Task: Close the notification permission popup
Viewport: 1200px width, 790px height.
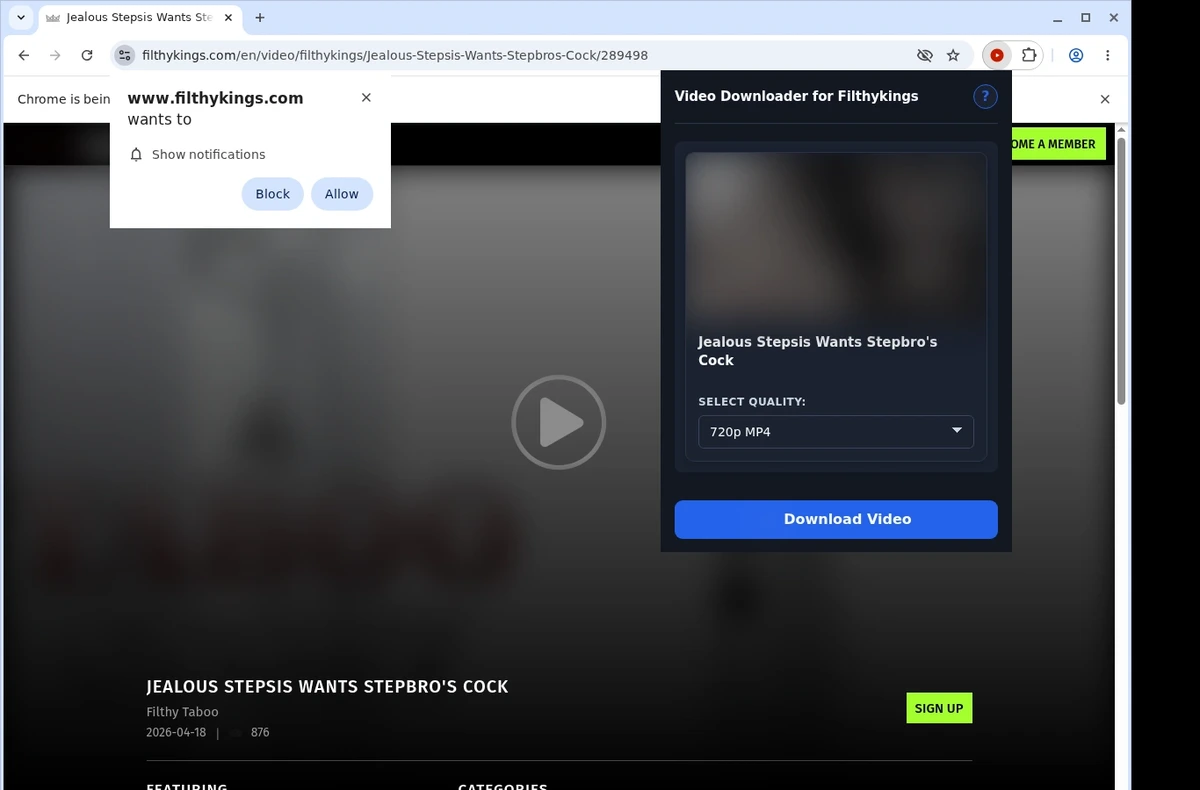Action: (366, 97)
